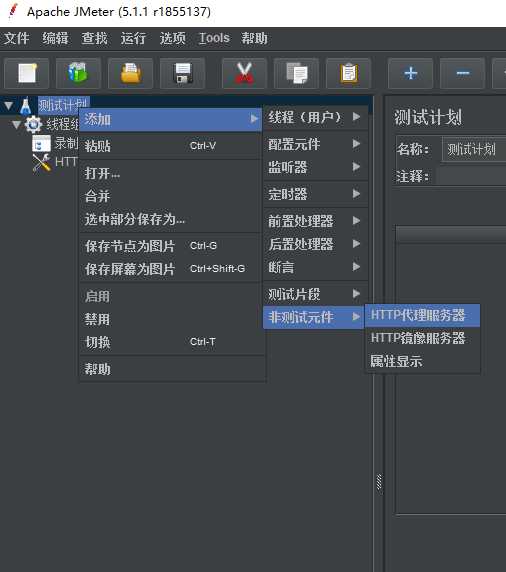Select HTTP镜像服务器 in the submenu
This screenshot has height=572, width=506.
[x=422, y=338]
